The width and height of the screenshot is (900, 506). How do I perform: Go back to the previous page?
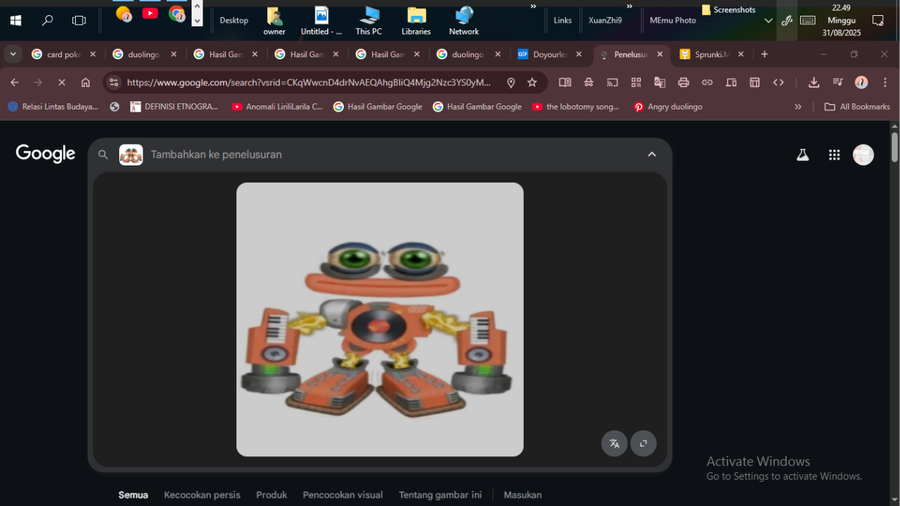(x=14, y=83)
